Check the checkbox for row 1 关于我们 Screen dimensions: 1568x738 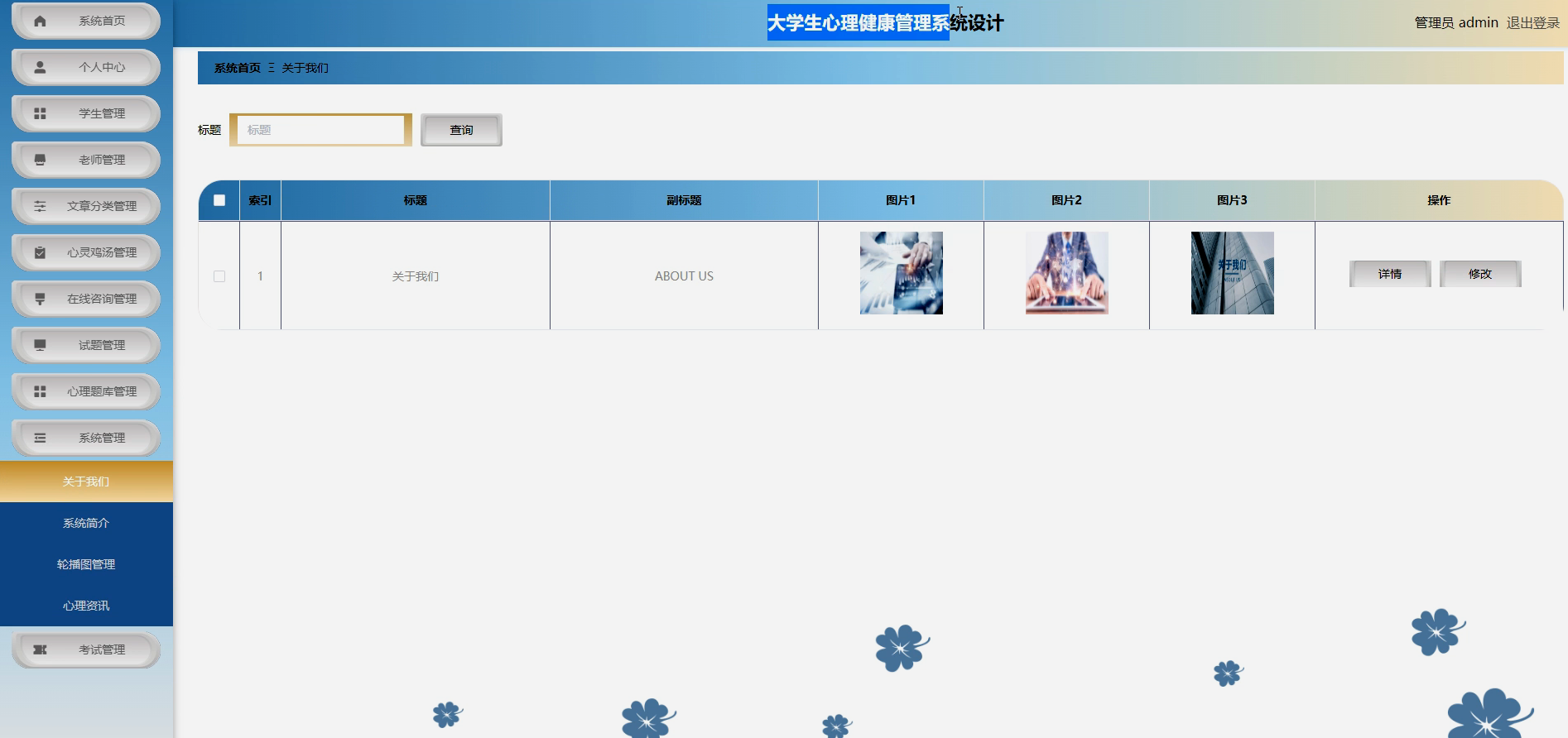point(219,276)
